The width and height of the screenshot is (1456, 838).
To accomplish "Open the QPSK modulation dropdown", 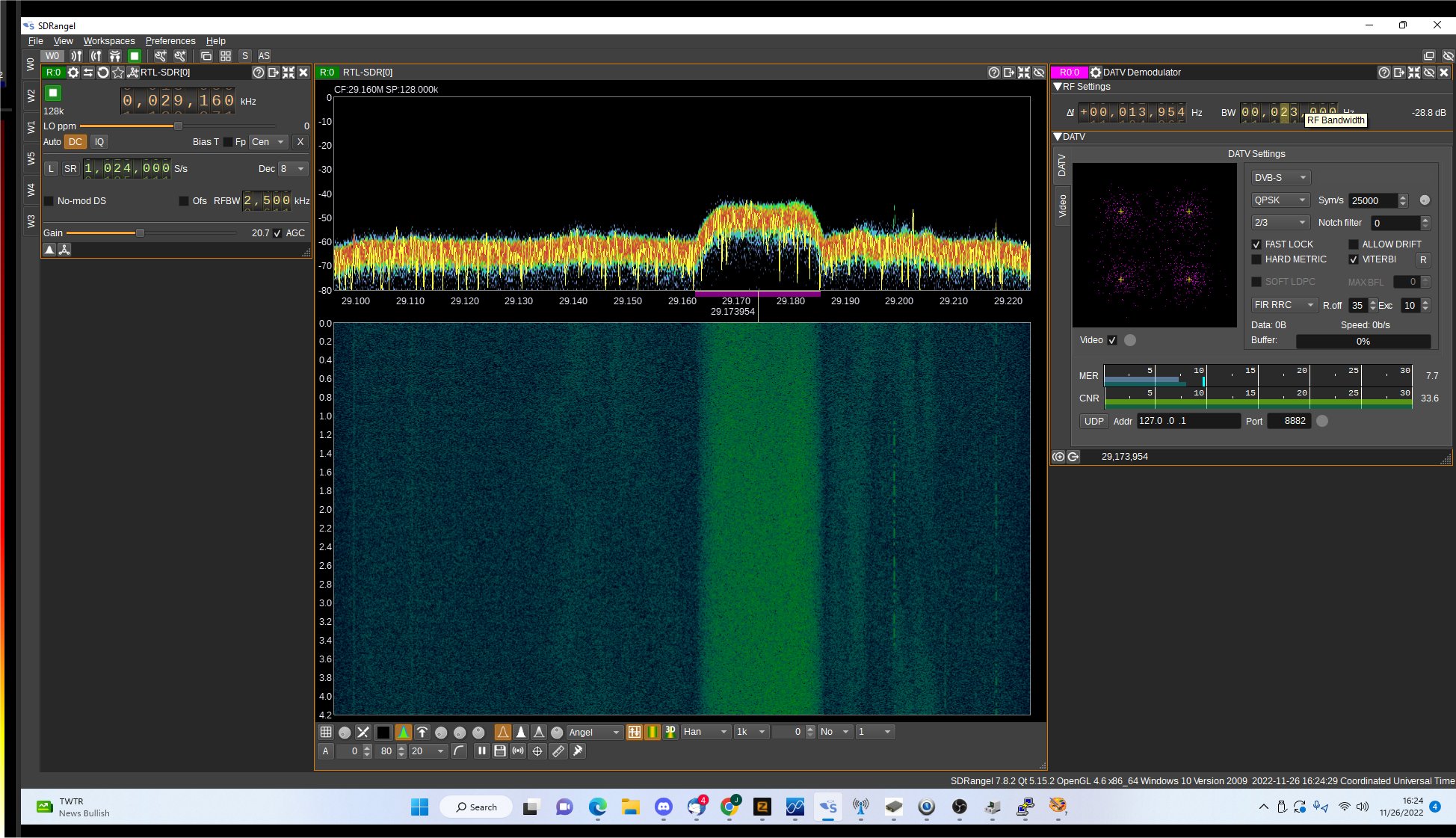I will (x=1281, y=200).
